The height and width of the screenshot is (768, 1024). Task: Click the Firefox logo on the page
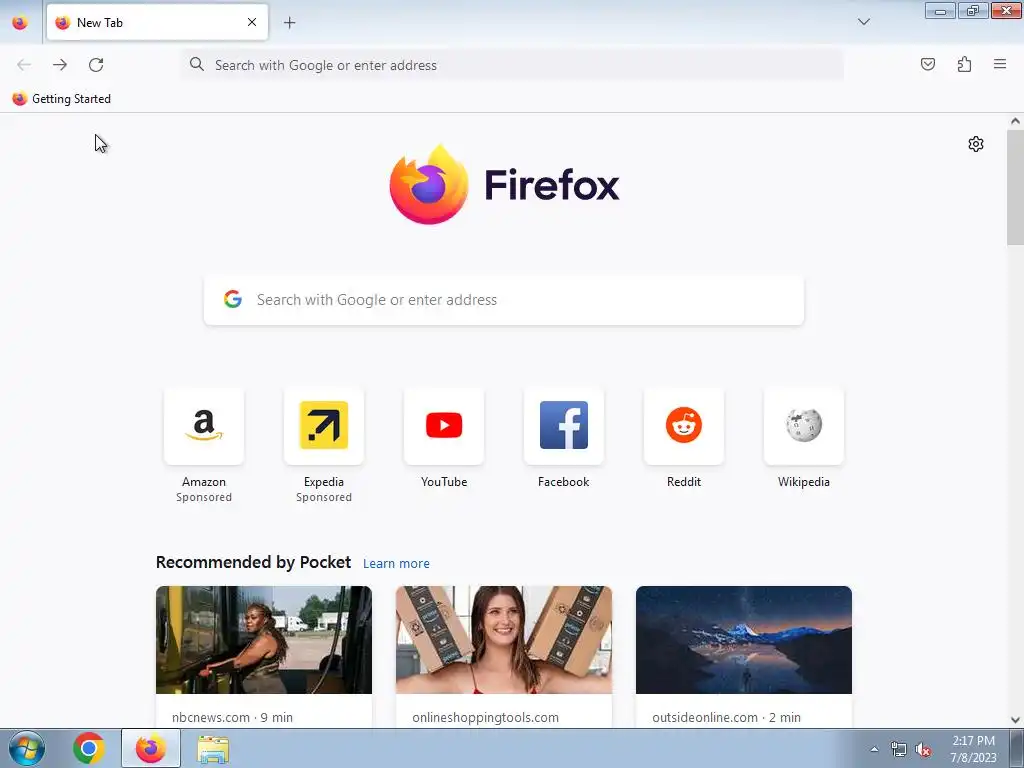pos(504,185)
